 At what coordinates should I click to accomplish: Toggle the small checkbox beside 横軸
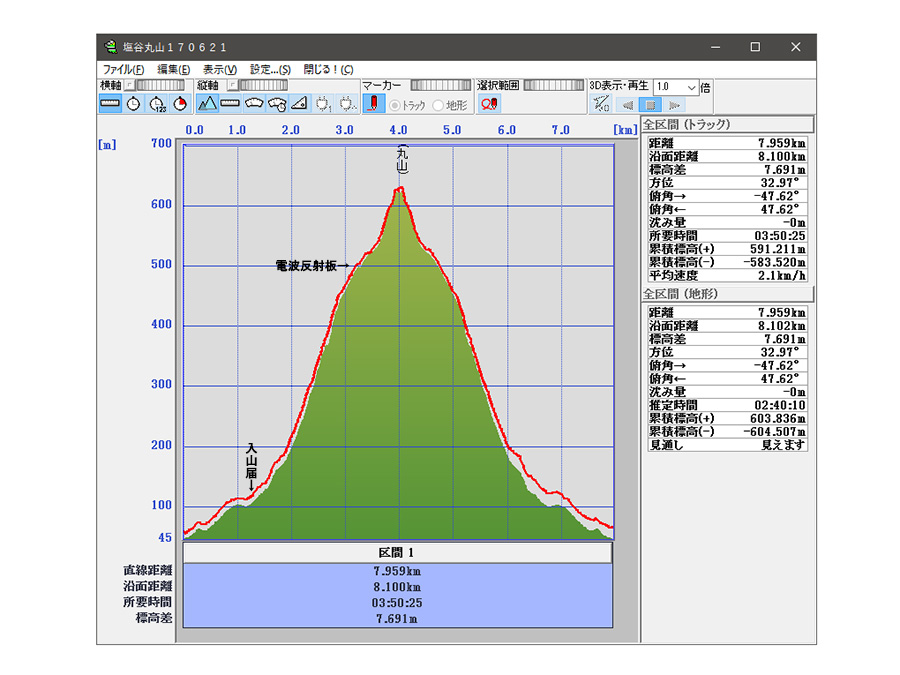(128, 86)
